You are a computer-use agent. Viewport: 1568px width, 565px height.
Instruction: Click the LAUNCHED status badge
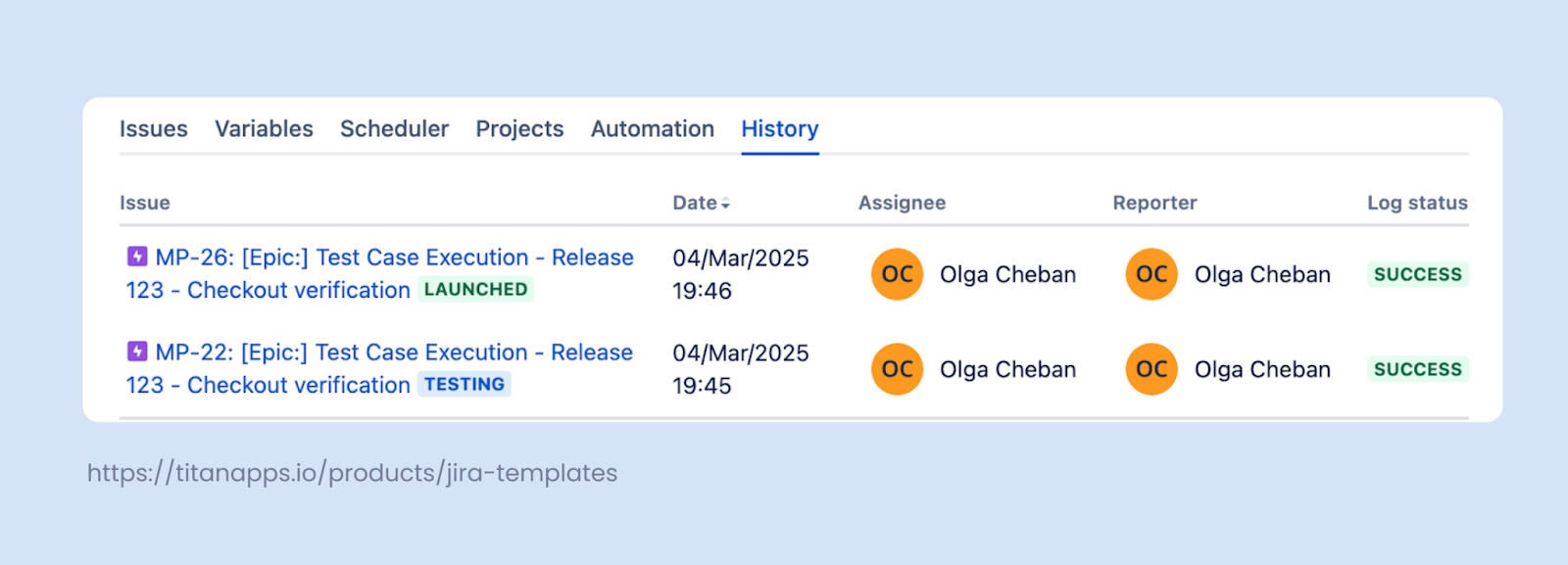tap(475, 289)
